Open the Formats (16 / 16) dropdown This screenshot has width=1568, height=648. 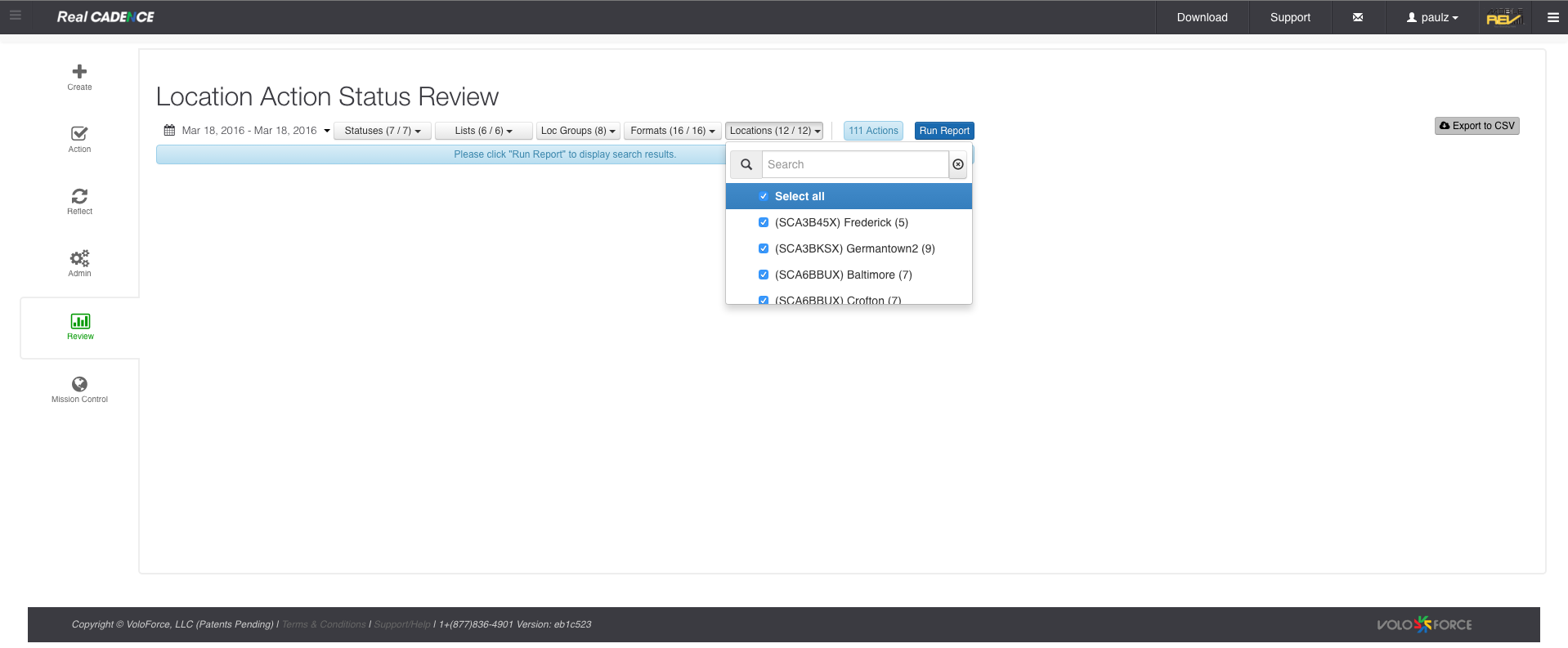click(672, 131)
